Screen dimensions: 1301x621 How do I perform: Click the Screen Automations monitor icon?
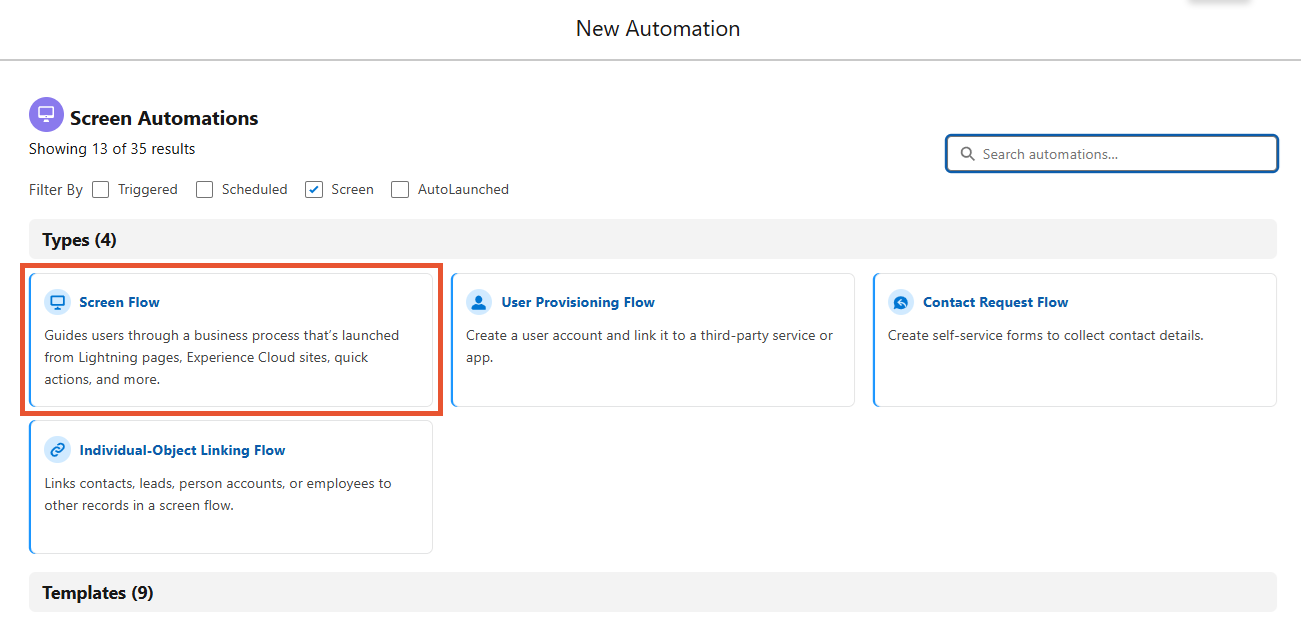tap(46, 115)
